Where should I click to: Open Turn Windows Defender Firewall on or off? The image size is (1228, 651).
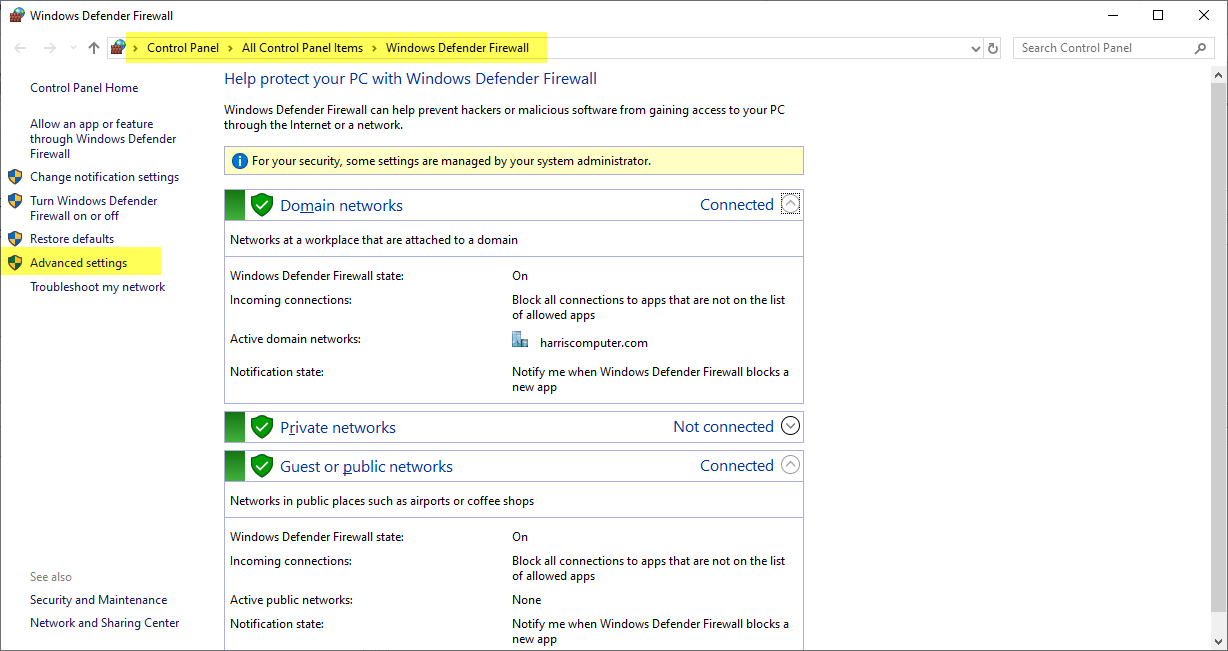93,208
